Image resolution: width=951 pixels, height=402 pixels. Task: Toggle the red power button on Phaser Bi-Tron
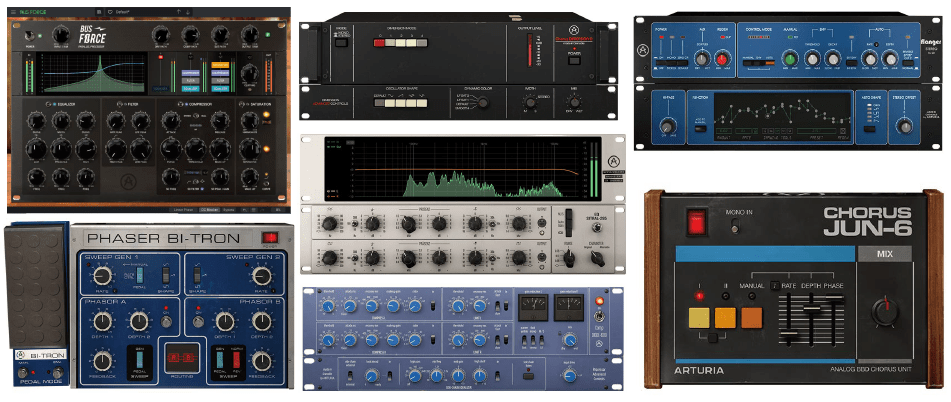click(270, 237)
